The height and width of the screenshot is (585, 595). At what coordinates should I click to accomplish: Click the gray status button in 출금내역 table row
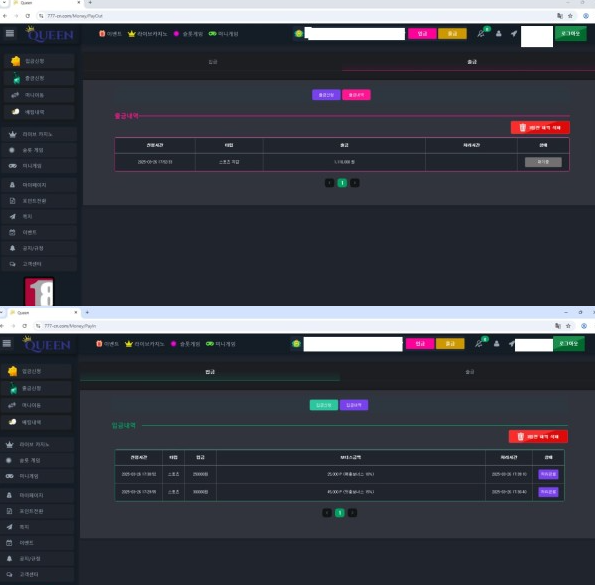pos(543,162)
